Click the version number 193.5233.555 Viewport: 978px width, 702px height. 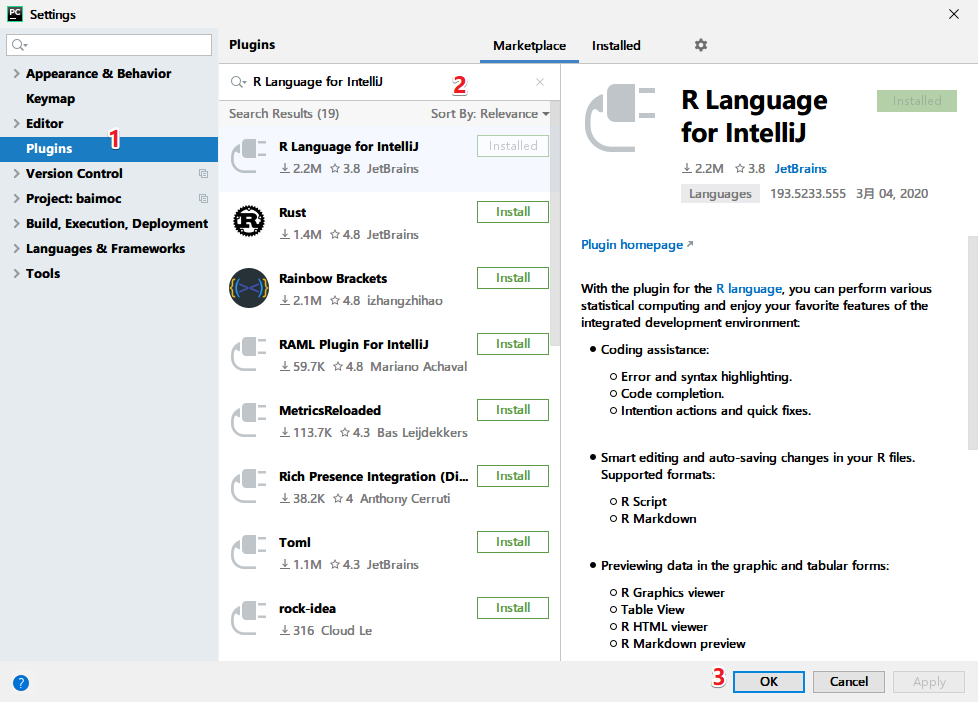pyautogui.click(x=808, y=194)
